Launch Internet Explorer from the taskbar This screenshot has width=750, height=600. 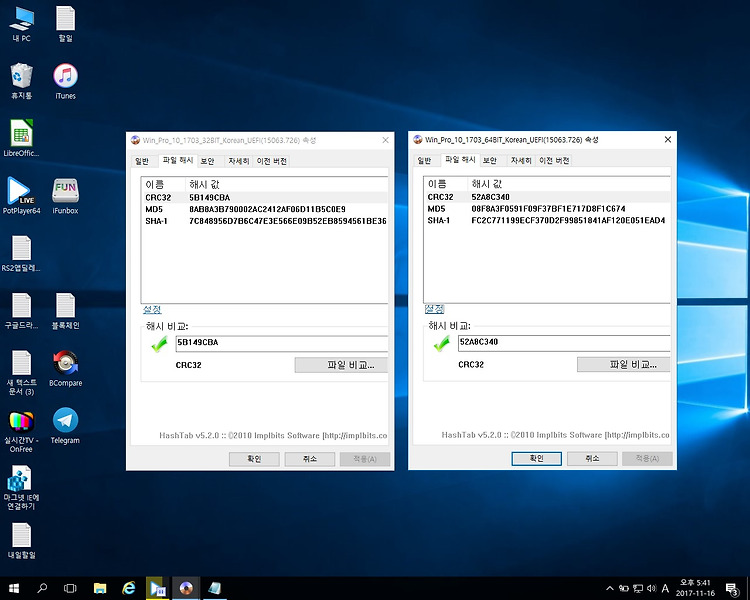pos(129,588)
